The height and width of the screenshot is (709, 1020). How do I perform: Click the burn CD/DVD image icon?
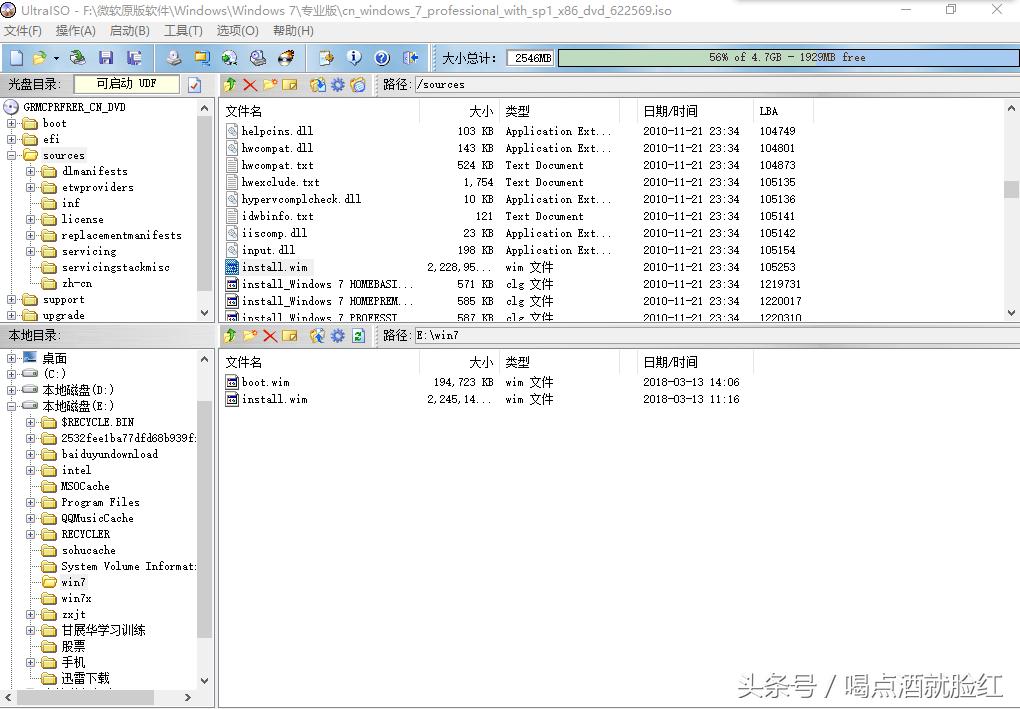pos(284,58)
